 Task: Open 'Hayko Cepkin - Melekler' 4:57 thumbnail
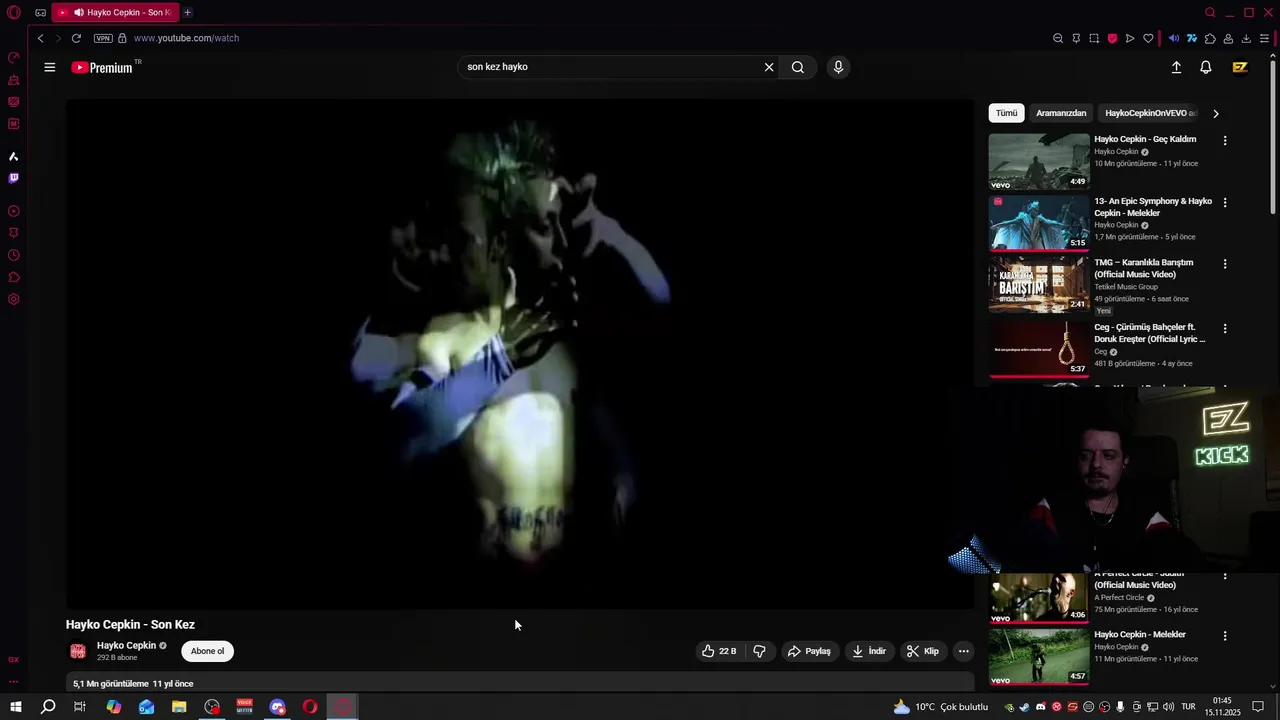(1039, 656)
